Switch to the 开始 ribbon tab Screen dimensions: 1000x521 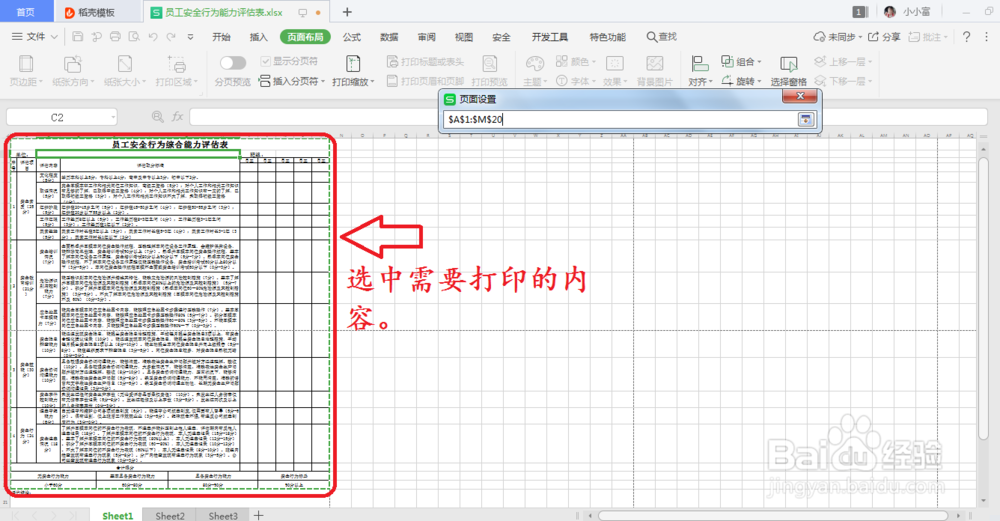(x=221, y=37)
